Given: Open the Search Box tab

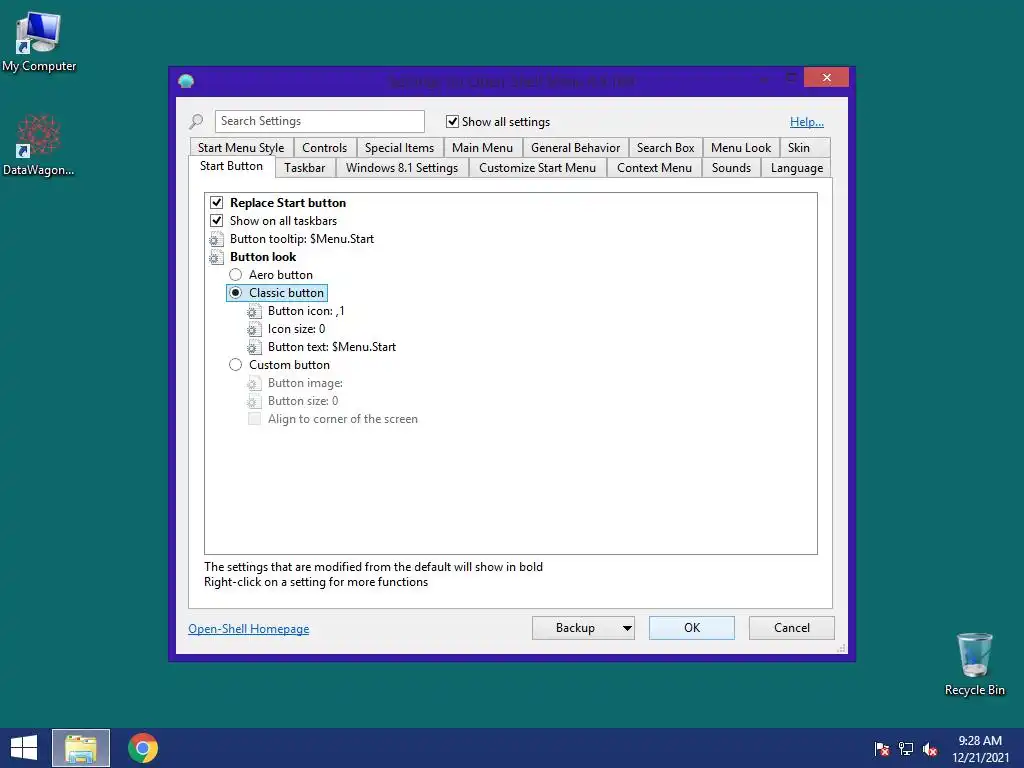Looking at the screenshot, I should [x=665, y=148].
